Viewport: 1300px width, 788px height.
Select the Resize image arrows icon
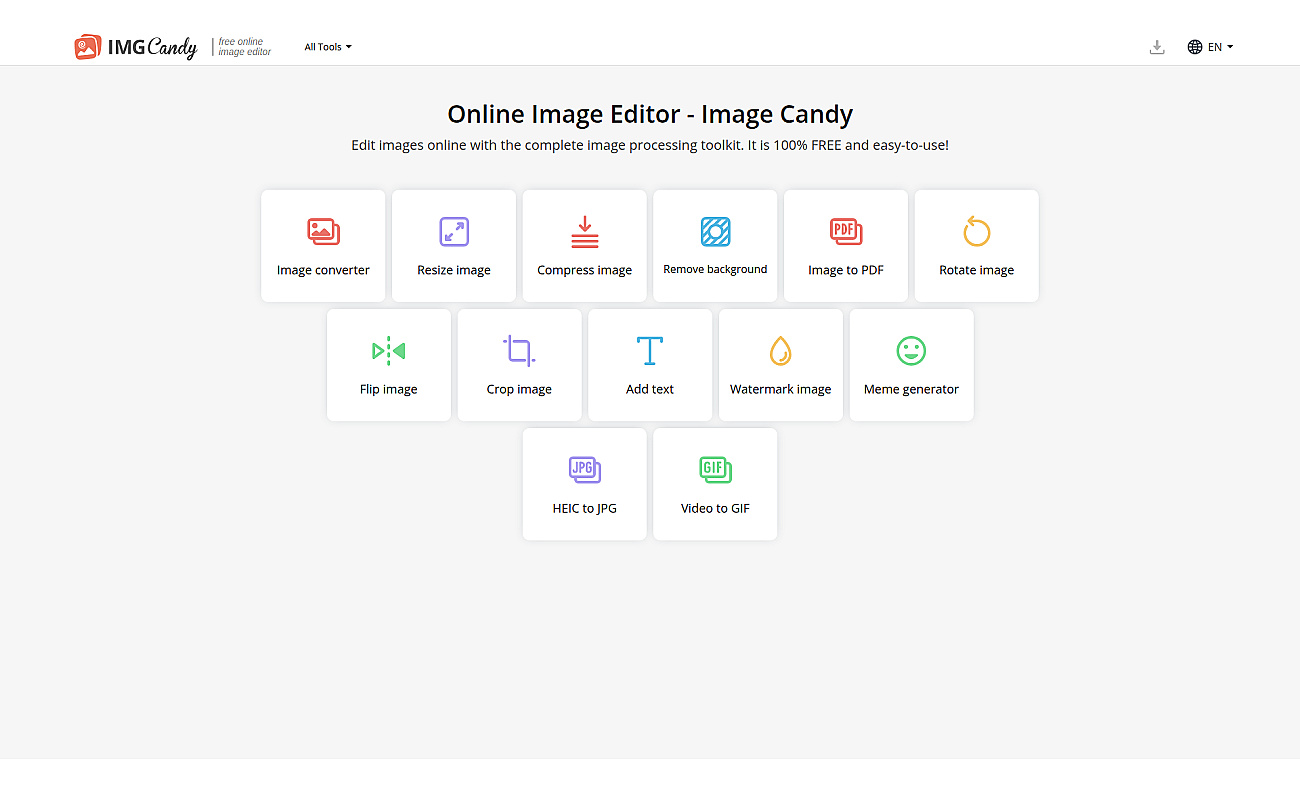tap(454, 232)
